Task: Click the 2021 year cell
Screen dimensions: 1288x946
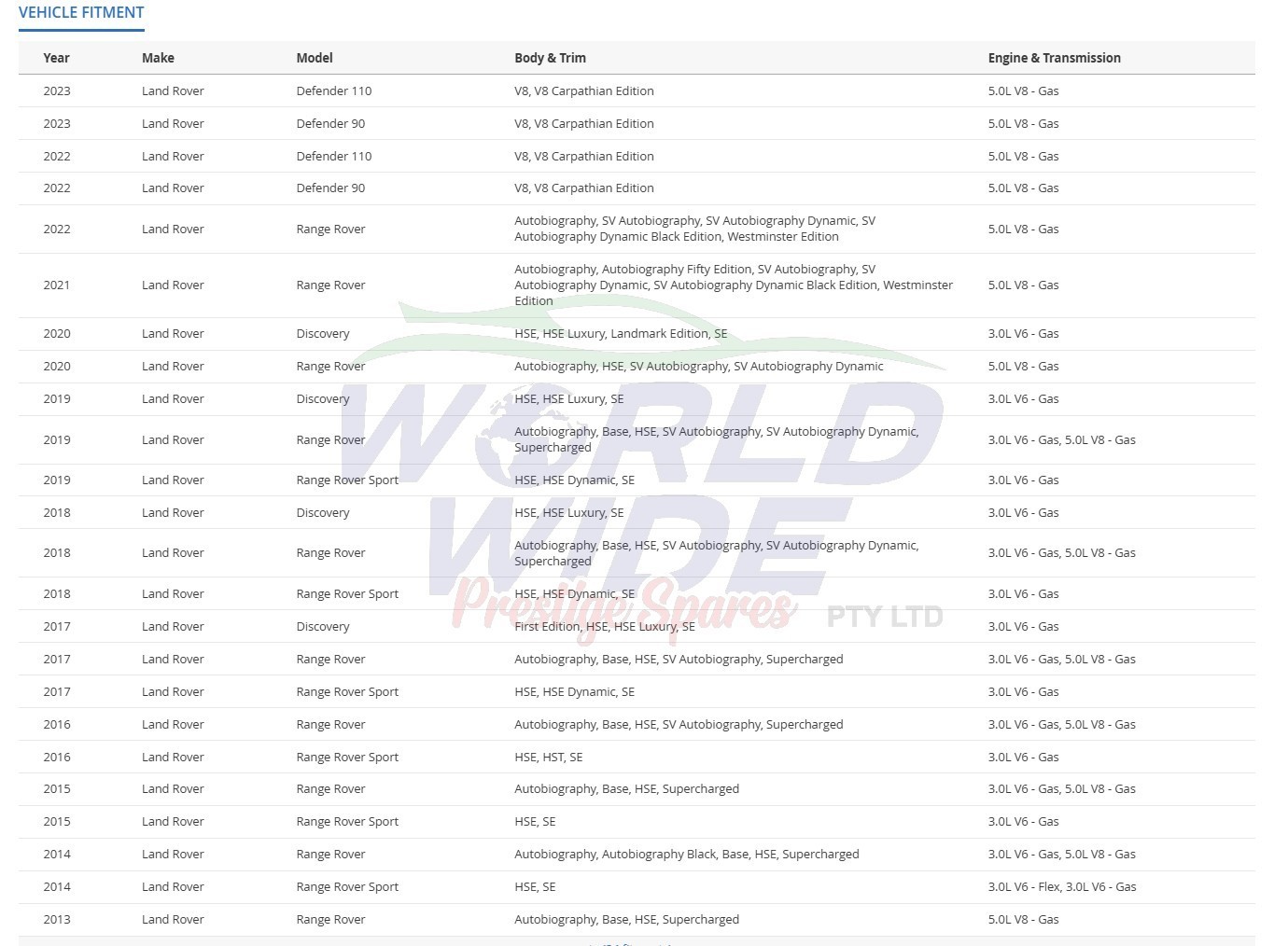Action: [x=57, y=285]
